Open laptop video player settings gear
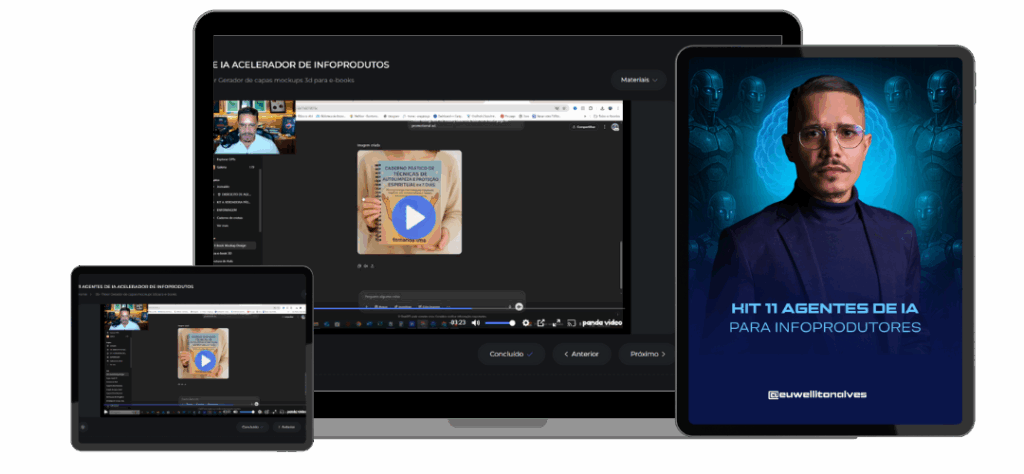Image resolution: width=1024 pixels, height=474 pixels. click(526, 323)
